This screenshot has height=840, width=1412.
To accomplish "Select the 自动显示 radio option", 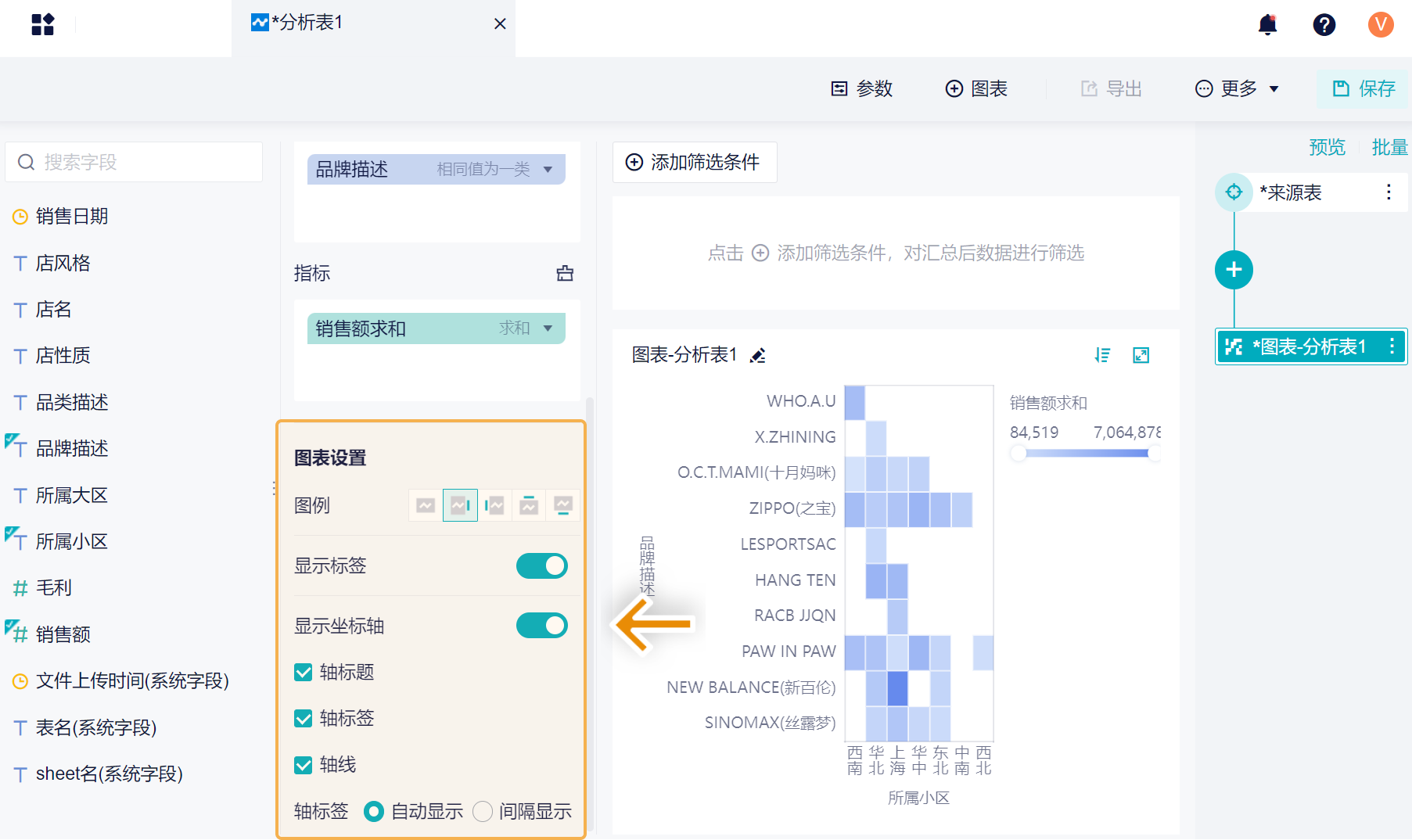I will pos(374,812).
